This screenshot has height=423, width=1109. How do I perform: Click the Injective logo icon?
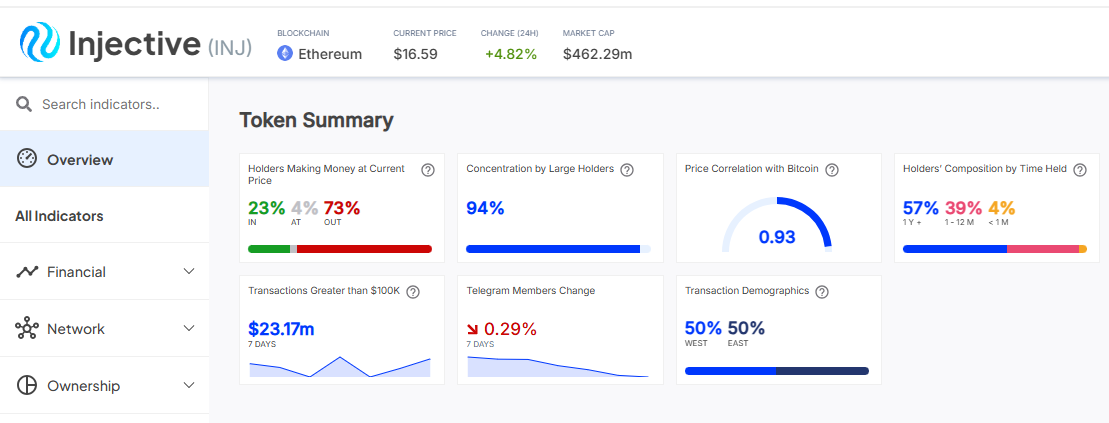(40, 42)
